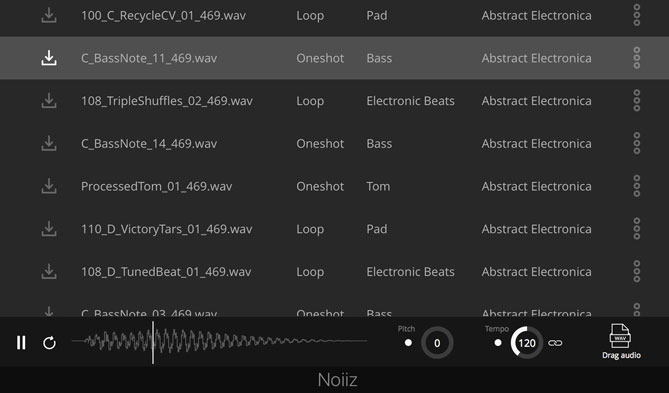Viewport: 669px width, 393px height.
Task: Toggle the Pitch enable dot
Action: click(x=408, y=343)
